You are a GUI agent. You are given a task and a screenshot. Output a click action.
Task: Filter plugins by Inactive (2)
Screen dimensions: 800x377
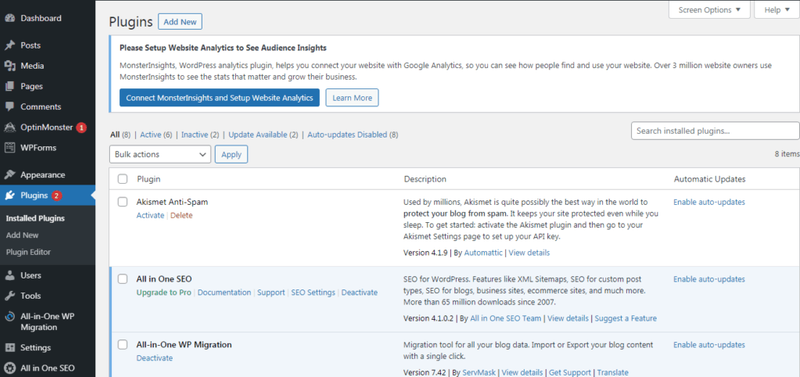(x=200, y=135)
